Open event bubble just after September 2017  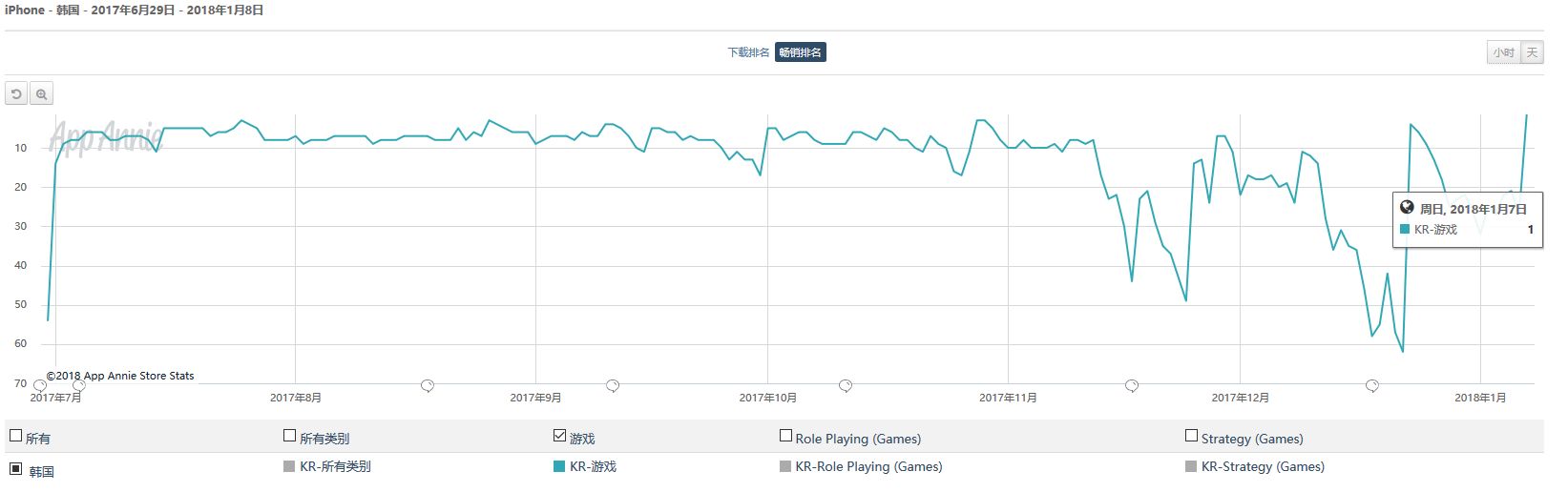pos(613,386)
